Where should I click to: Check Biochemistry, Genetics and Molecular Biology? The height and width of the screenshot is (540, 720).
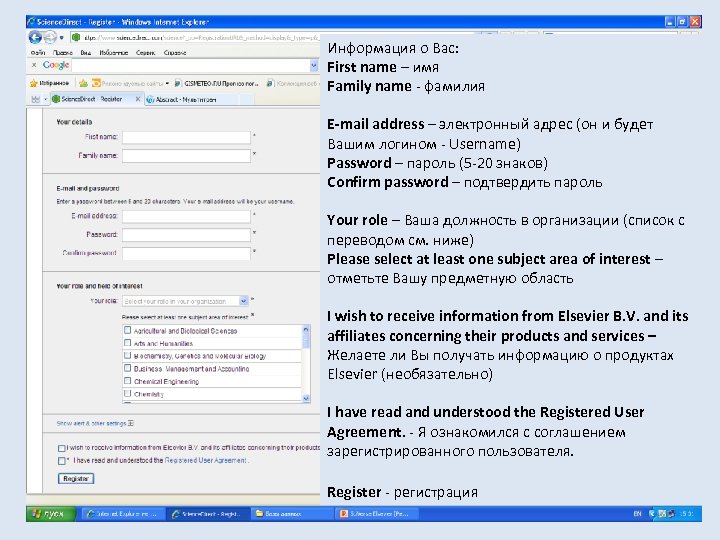(128, 355)
